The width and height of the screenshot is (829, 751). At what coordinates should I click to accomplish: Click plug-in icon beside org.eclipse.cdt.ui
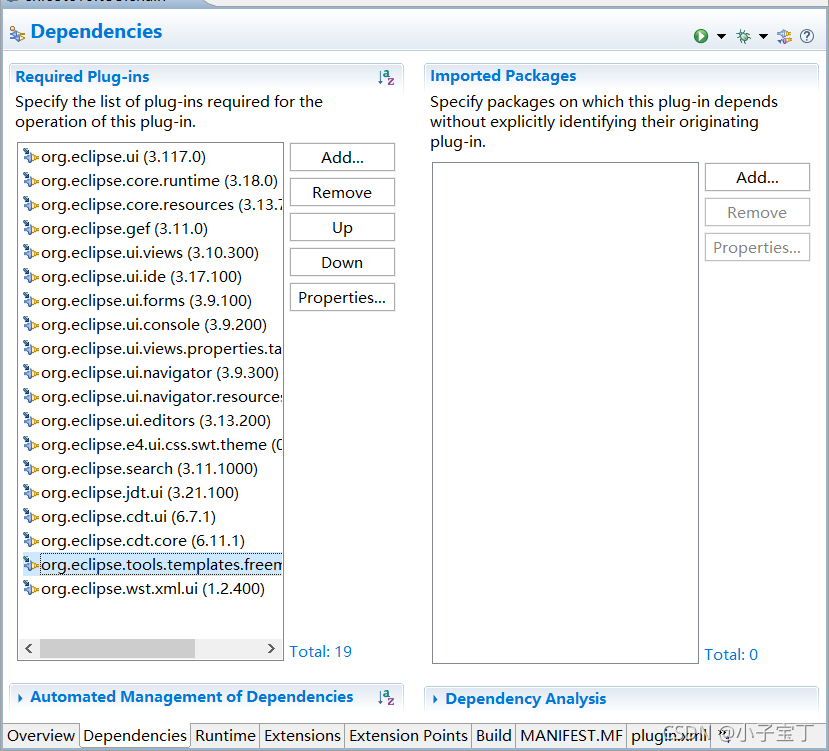(x=31, y=516)
